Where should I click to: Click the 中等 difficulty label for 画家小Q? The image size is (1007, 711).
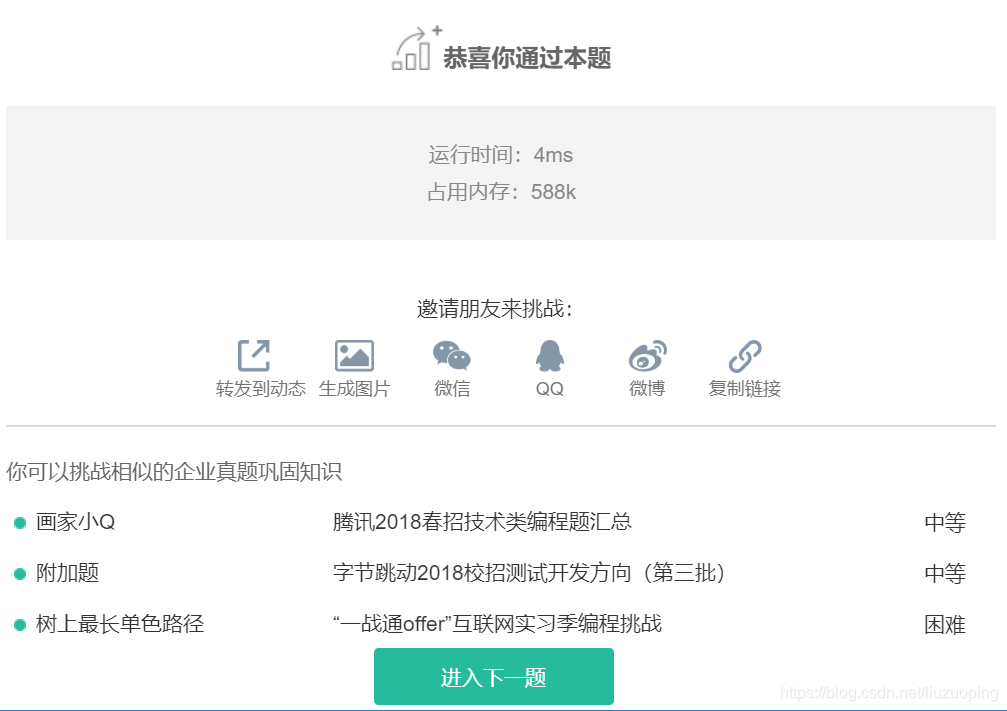coord(945,523)
